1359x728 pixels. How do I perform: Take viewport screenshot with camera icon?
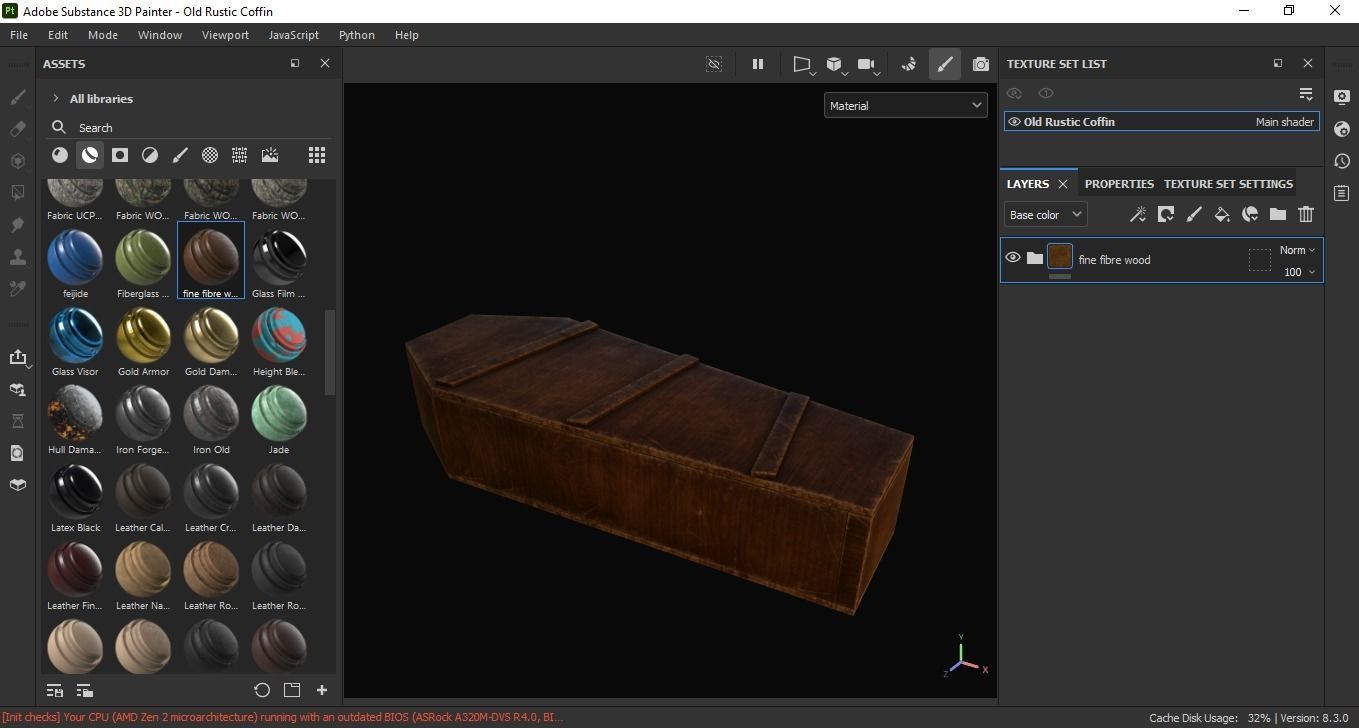click(x=981, y=64)
